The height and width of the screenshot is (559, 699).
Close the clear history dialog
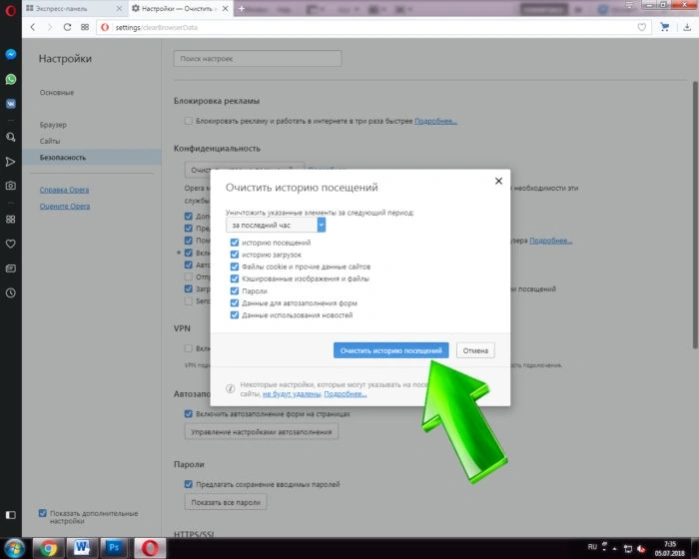(498, 181)
